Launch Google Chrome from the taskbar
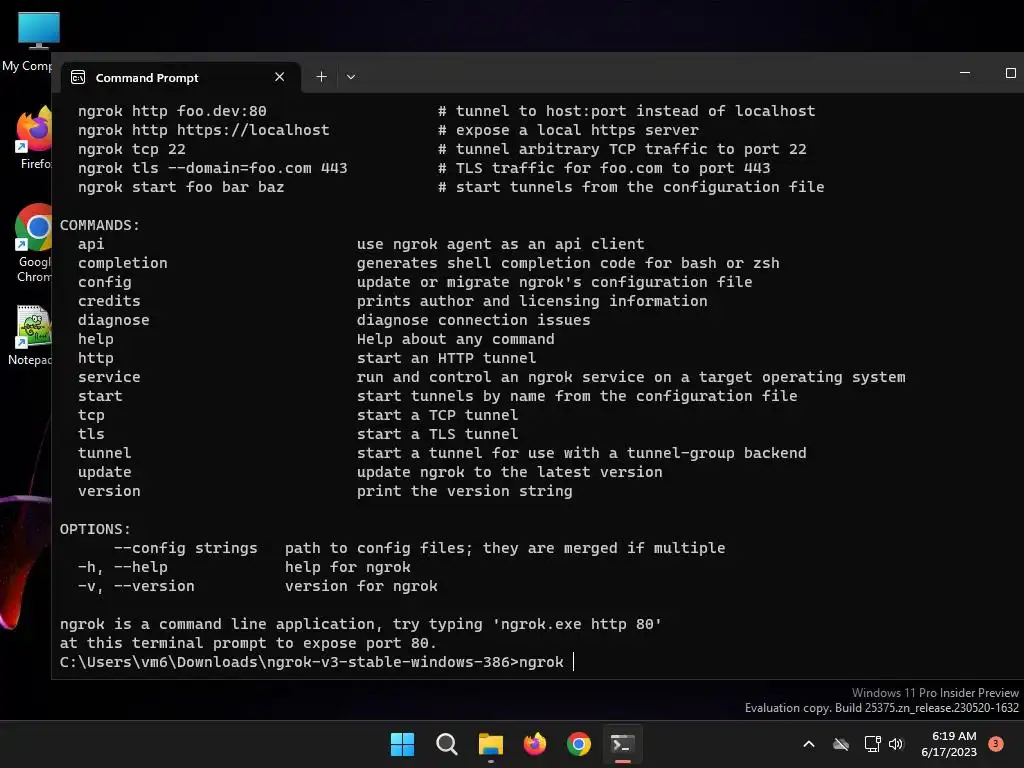Image resolution: width=1024 pixels, height=768 pixels. (579, 744)
